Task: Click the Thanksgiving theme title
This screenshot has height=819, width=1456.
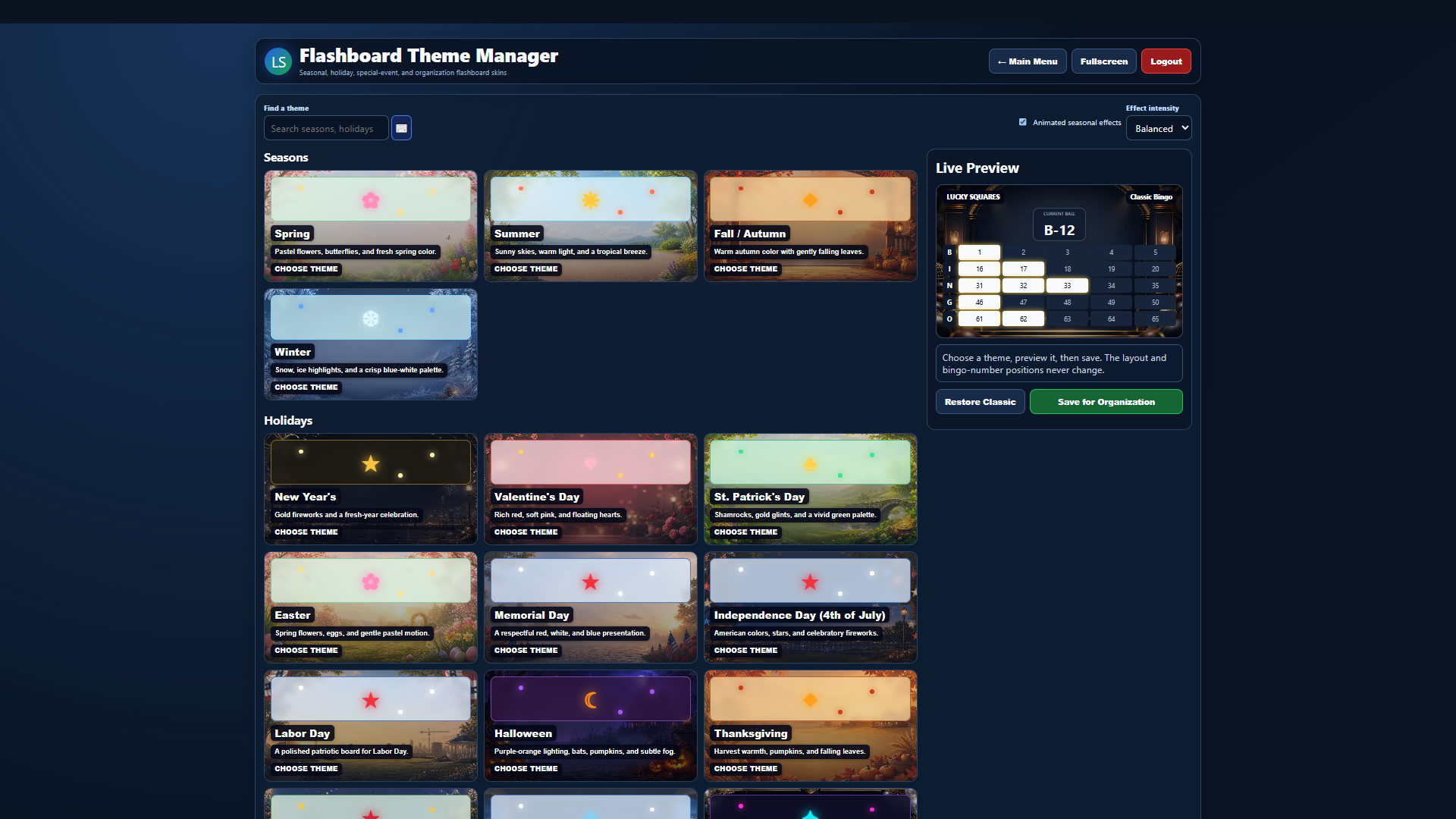Action: tap(751, 733)
